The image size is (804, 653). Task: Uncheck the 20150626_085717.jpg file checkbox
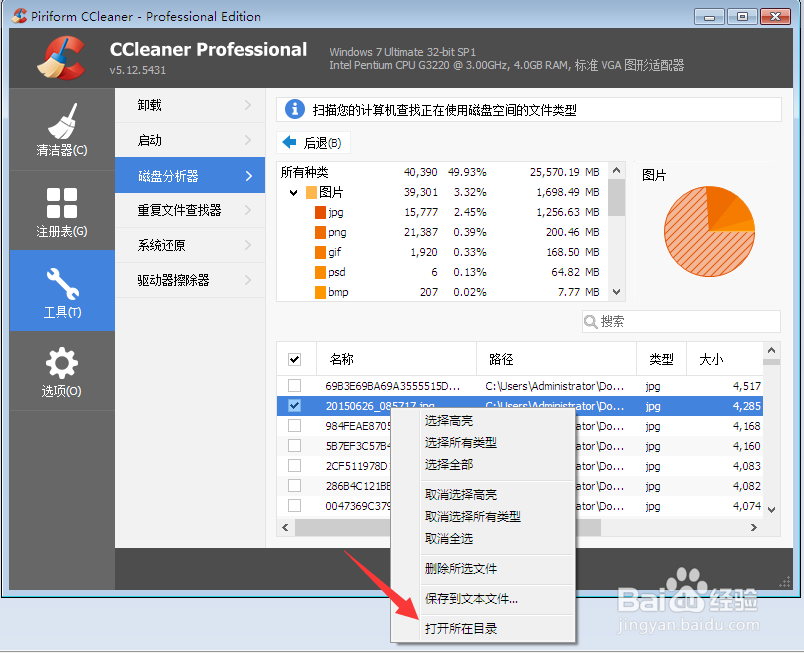(x=294, y=405)
